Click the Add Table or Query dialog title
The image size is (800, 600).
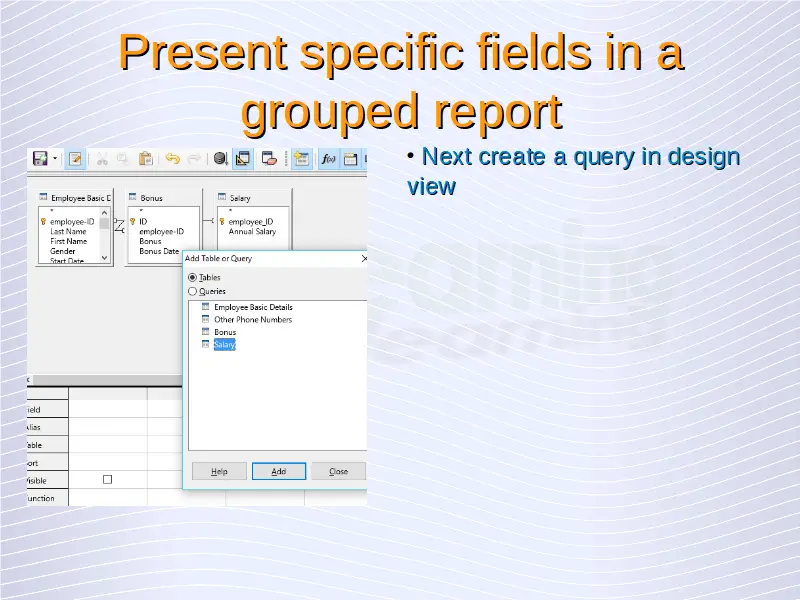click(218, 259)
